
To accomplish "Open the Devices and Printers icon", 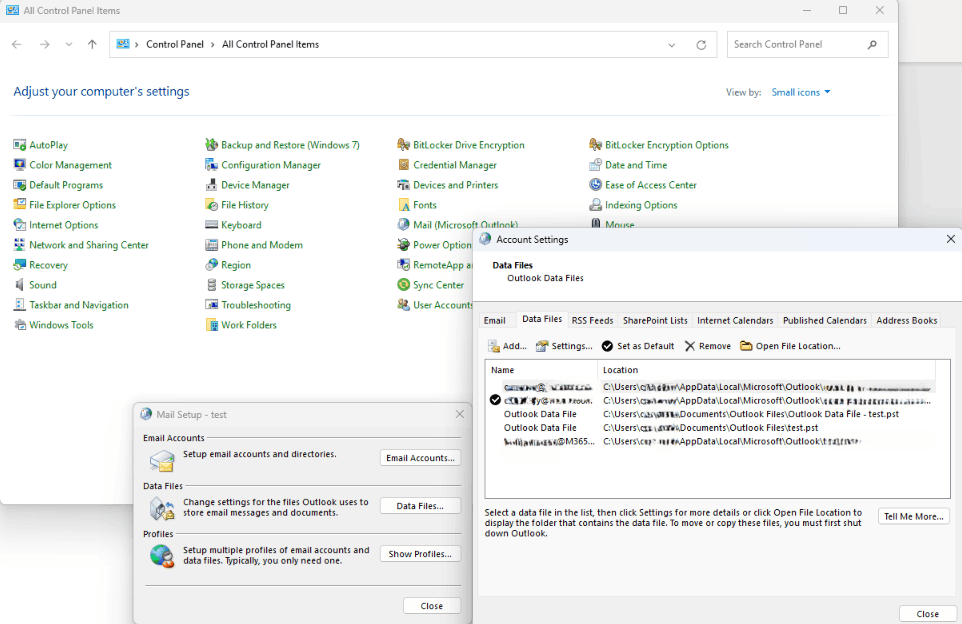I will (404, 185).
